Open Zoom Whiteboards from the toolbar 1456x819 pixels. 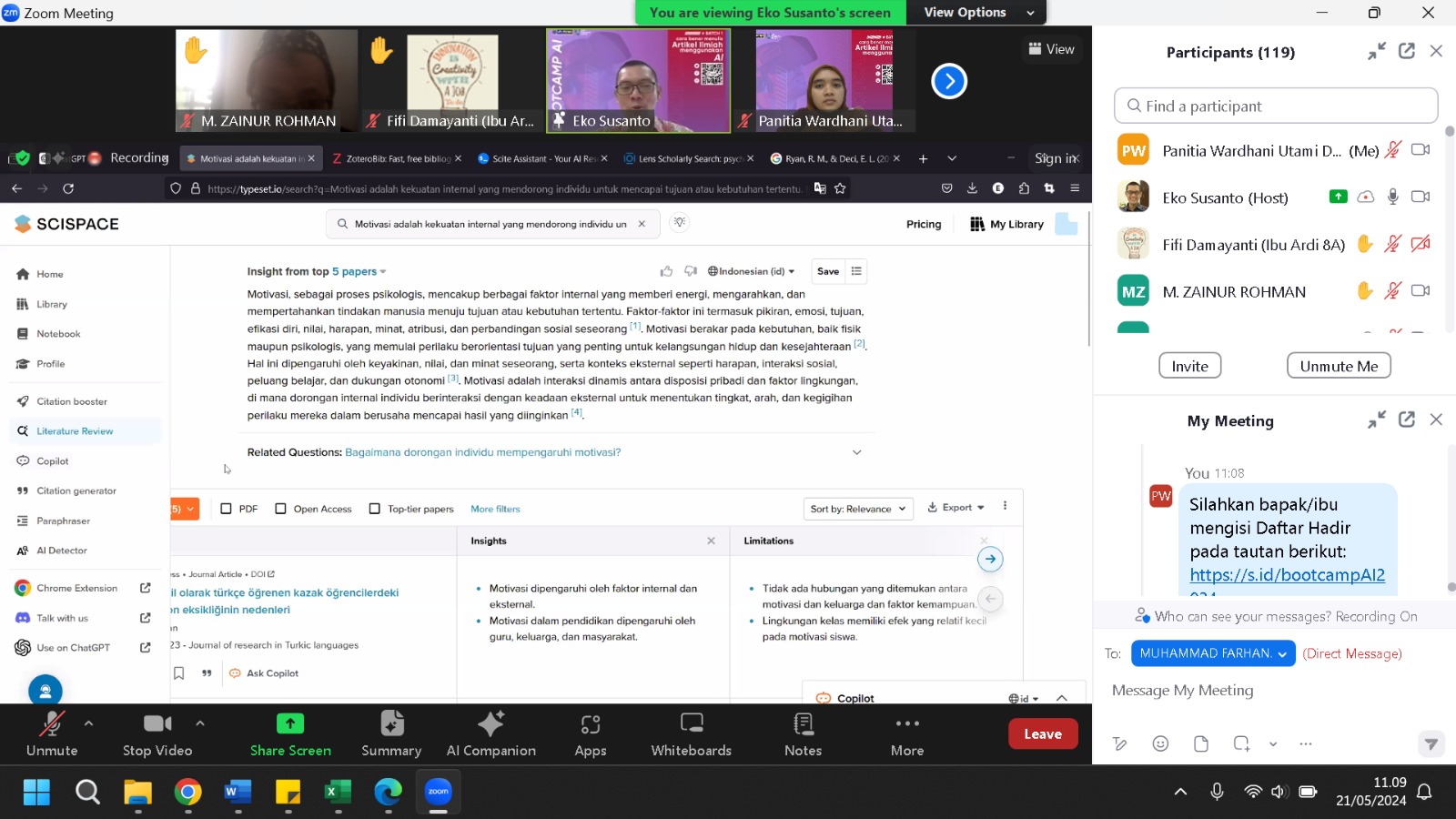691,733
